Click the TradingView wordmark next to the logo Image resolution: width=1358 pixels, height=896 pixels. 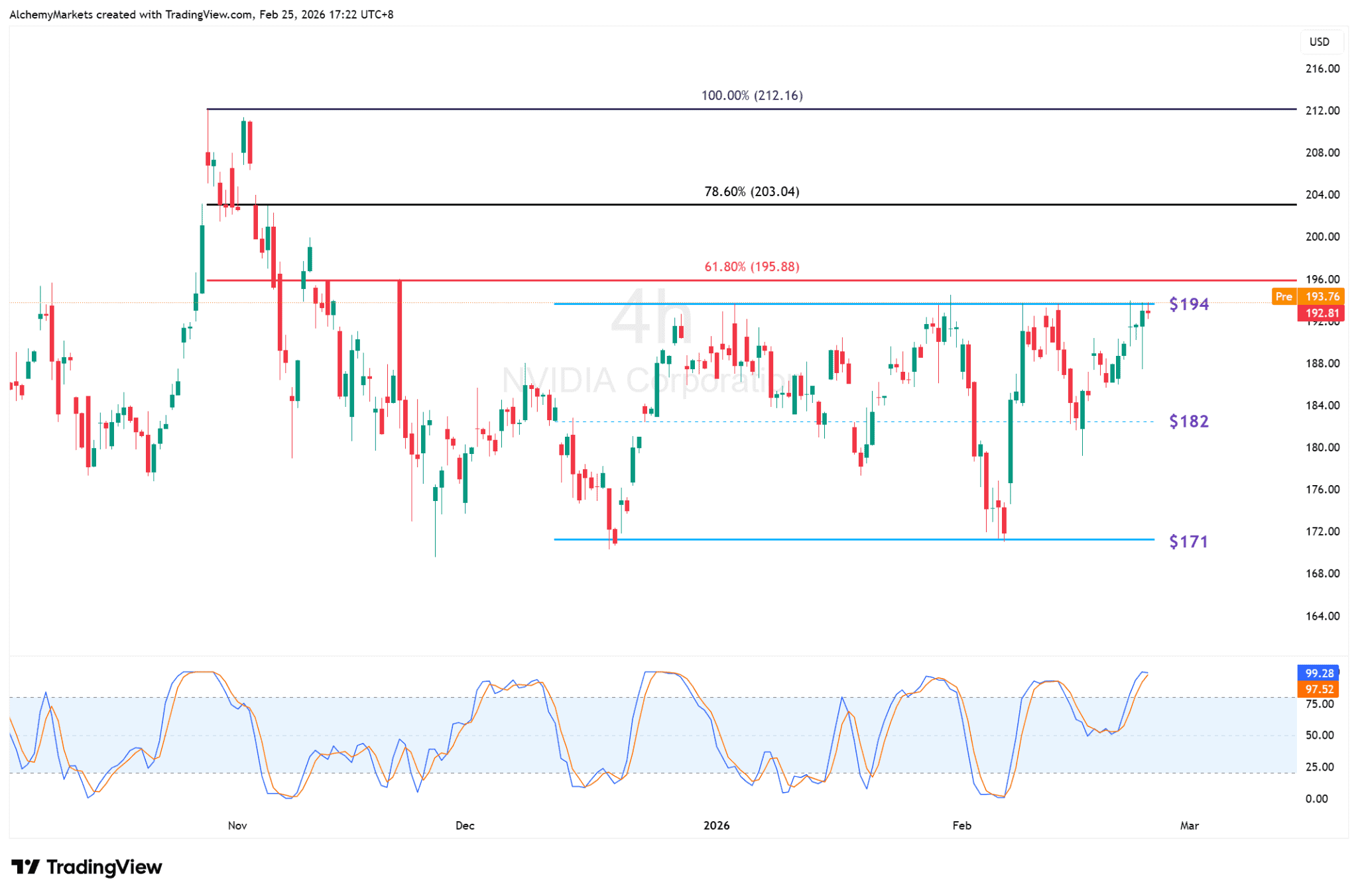pyautogui.click(x=104, y=867)
